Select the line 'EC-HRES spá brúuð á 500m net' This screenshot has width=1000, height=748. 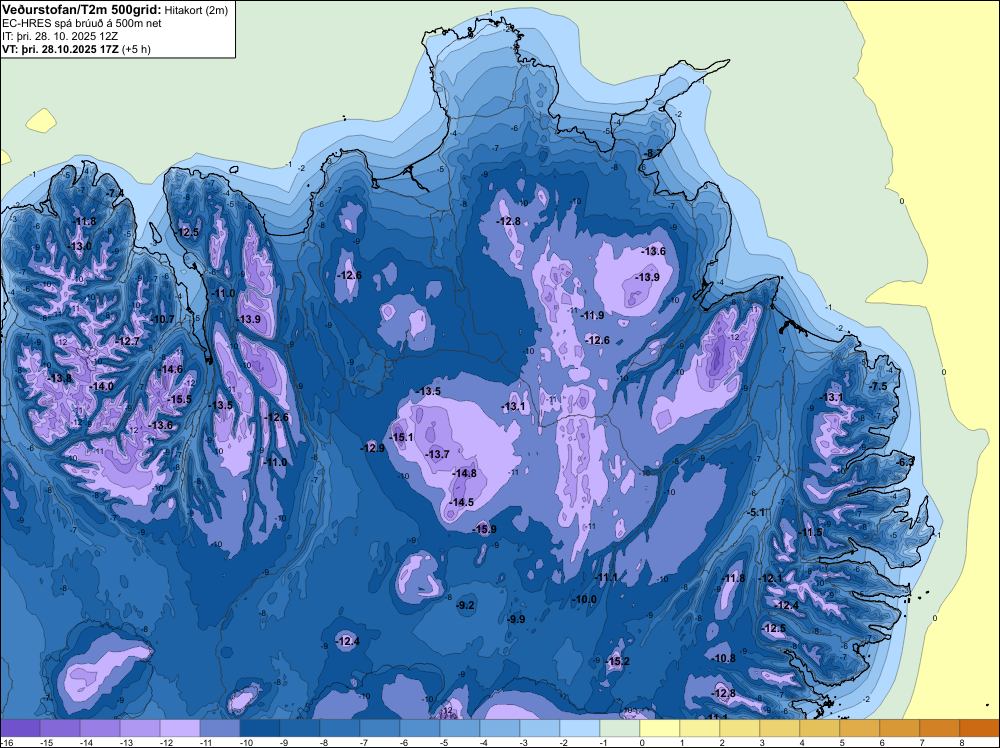(82, 24)
